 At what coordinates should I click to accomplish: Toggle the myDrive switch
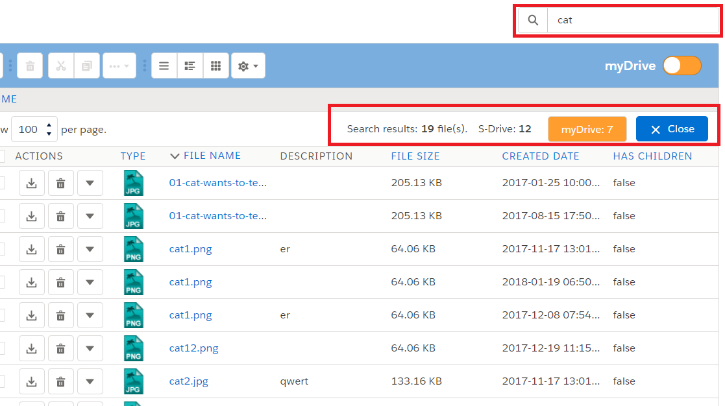point(683,66)
